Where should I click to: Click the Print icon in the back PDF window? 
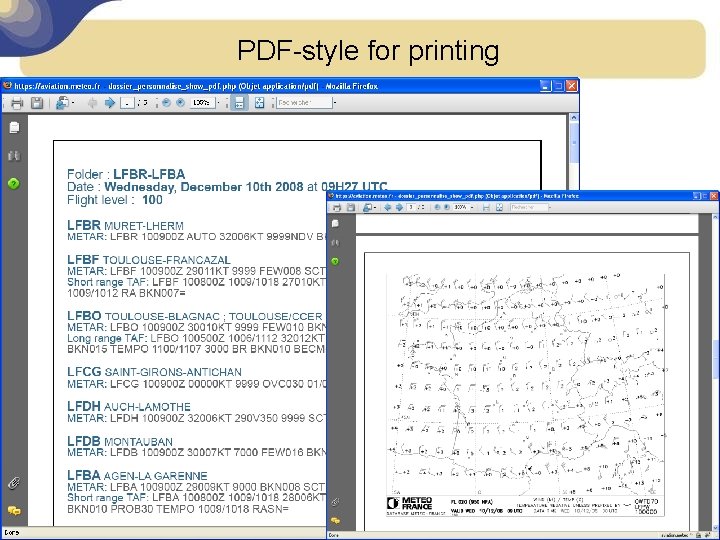coord(17,103)
